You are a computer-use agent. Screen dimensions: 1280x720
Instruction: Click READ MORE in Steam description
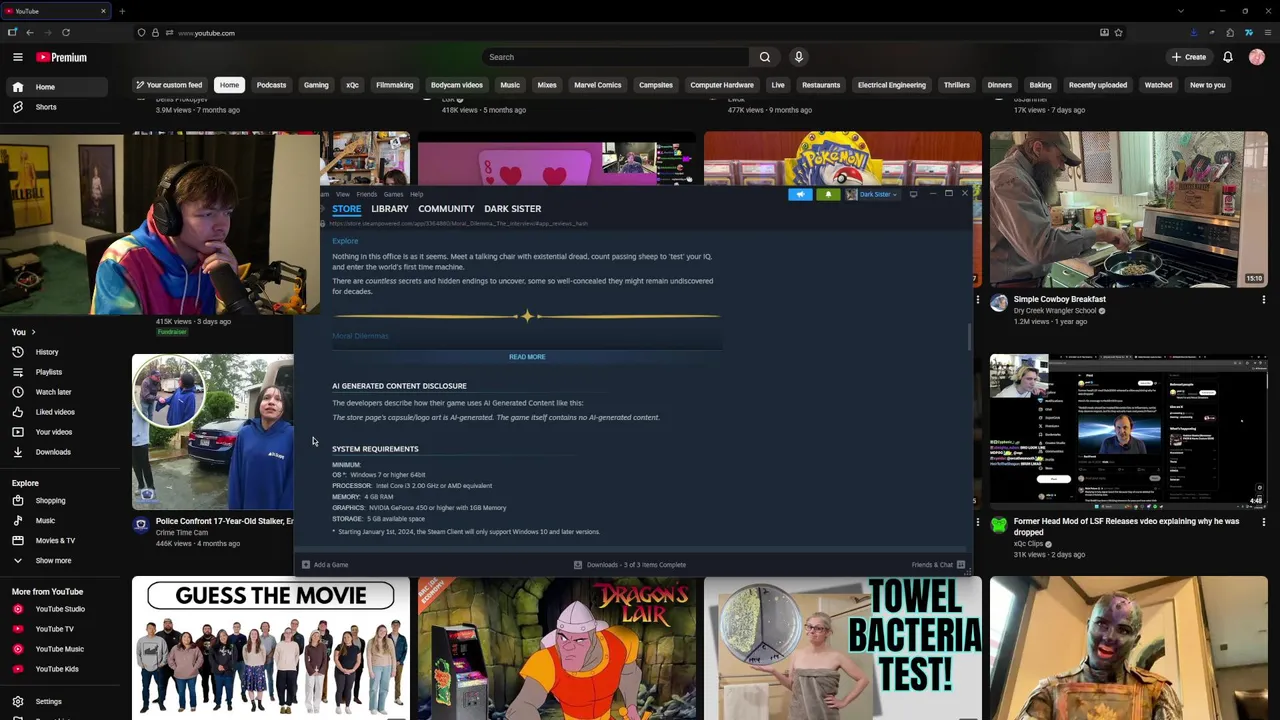pos(527,357)
